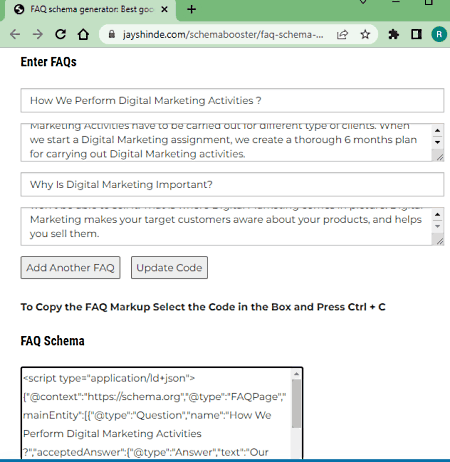This screenshot has width=450, height=462.
Task: Reload the current page
Action: pyautogui.click(x=60, y=34)
